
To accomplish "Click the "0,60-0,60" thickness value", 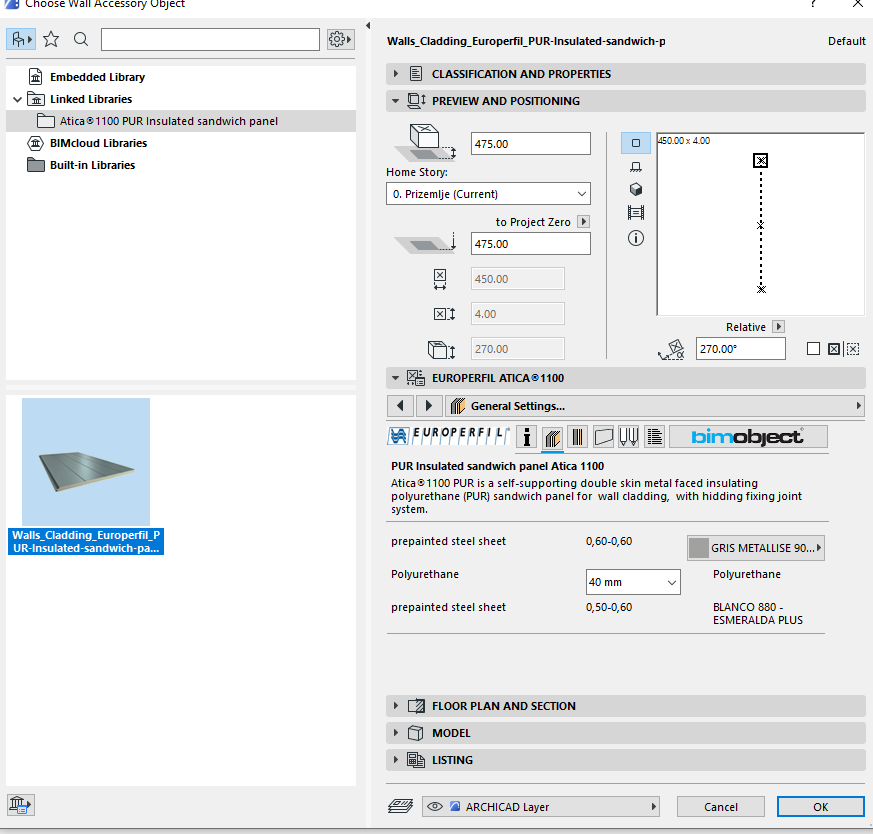I will pos(609,541).
